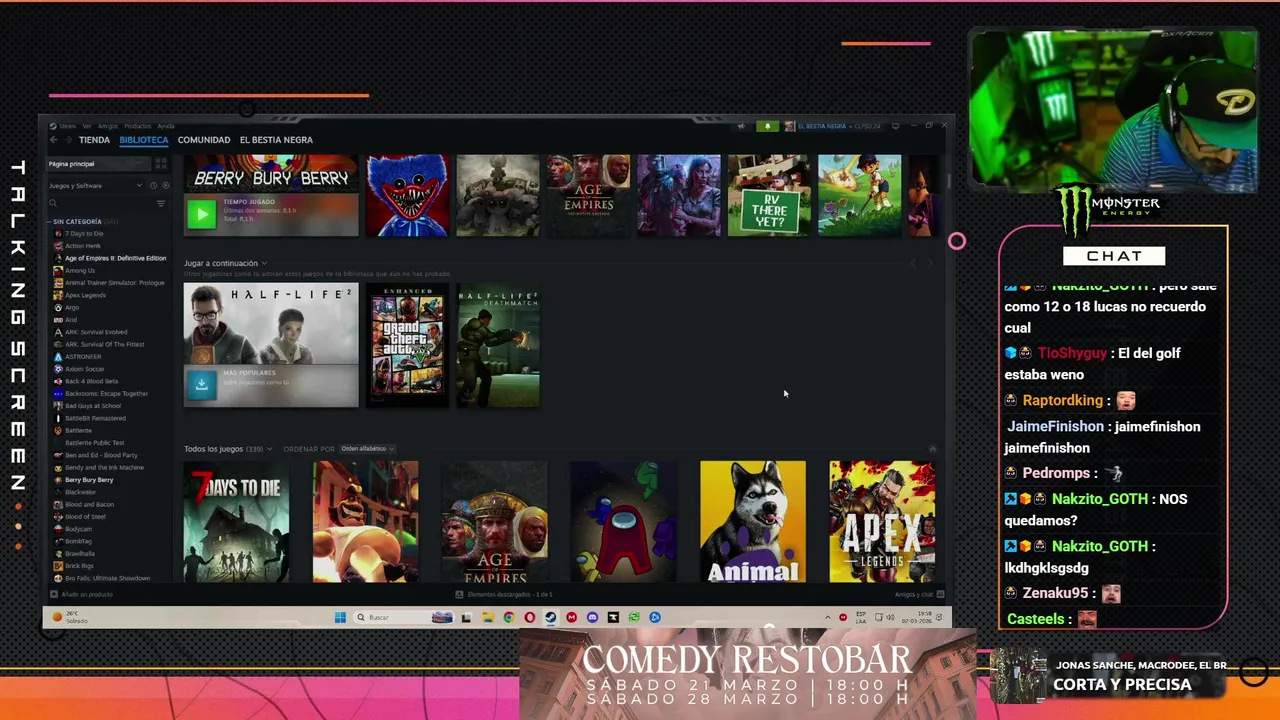Image resolution: width=1280 pixels, height=720 pixels.
Task: Open the Ver menu
Action: tap(87, 126)
